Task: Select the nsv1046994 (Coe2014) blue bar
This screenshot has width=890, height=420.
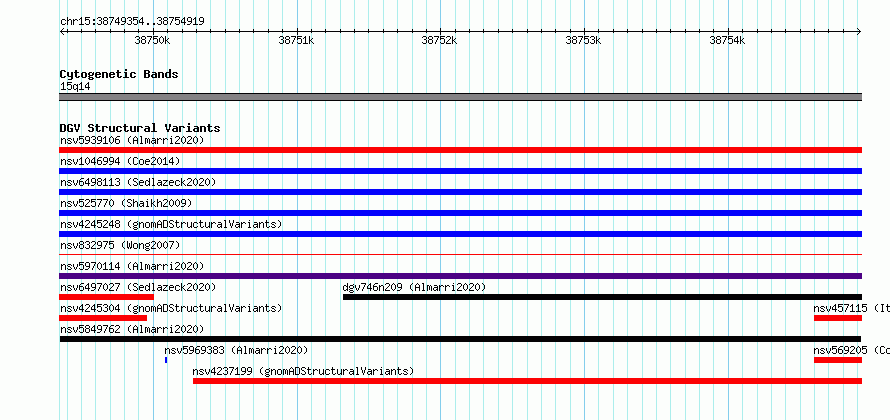Action: (x=460, y=171)
